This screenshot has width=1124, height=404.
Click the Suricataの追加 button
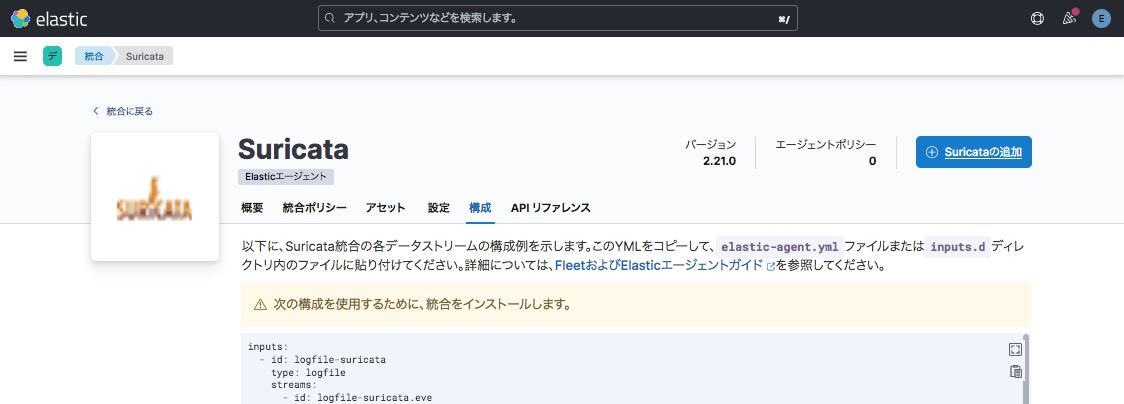point(973,152)
